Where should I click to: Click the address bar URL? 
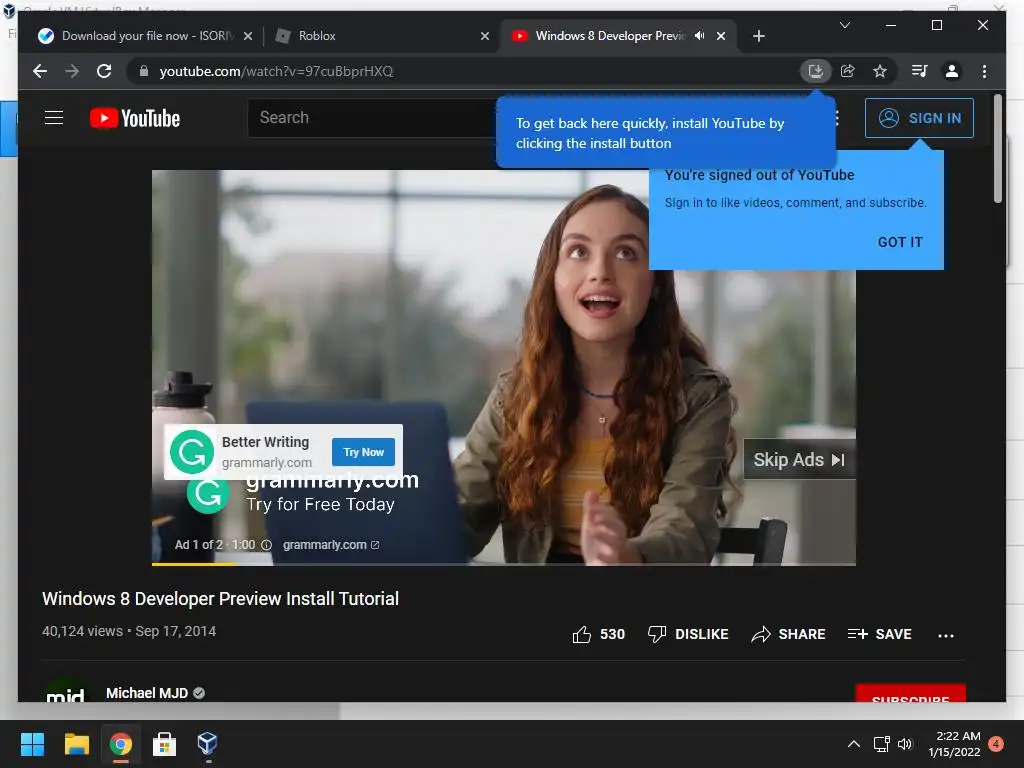276,71
